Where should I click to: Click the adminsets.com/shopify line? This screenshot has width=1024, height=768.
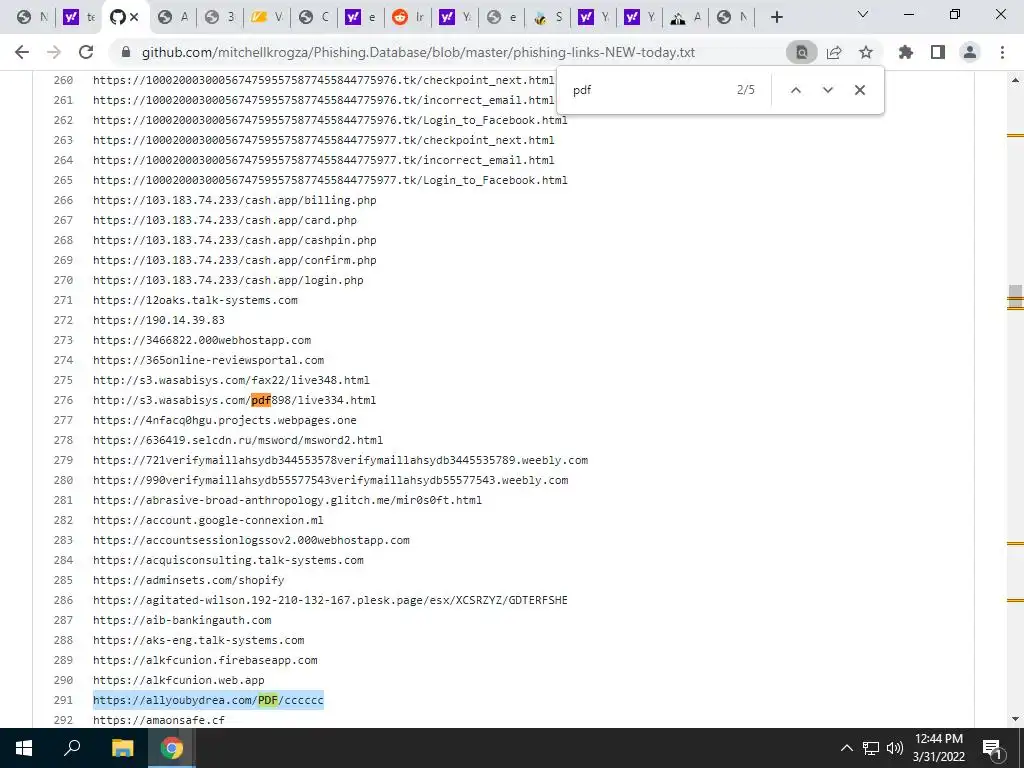click(189, 580)
